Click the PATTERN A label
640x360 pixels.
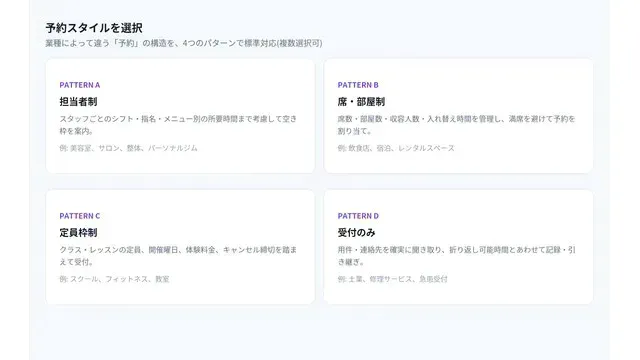click(x=80, y=85)
